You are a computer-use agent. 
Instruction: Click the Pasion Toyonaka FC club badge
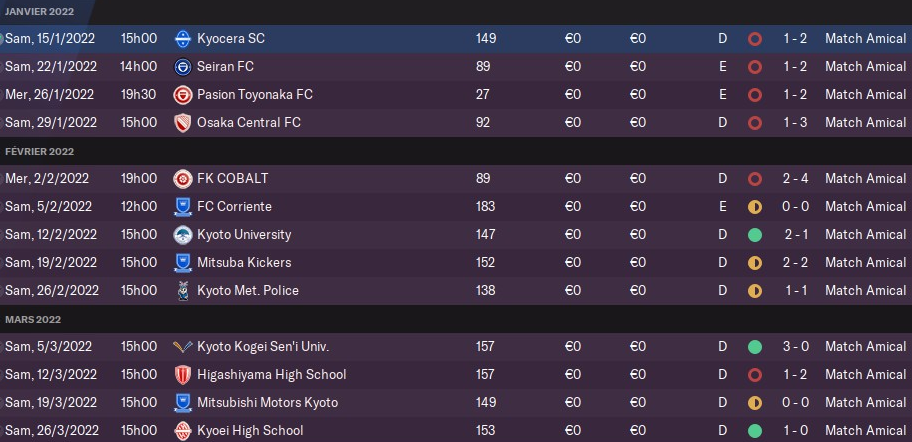pyautogui.click(x=182, y=95)
